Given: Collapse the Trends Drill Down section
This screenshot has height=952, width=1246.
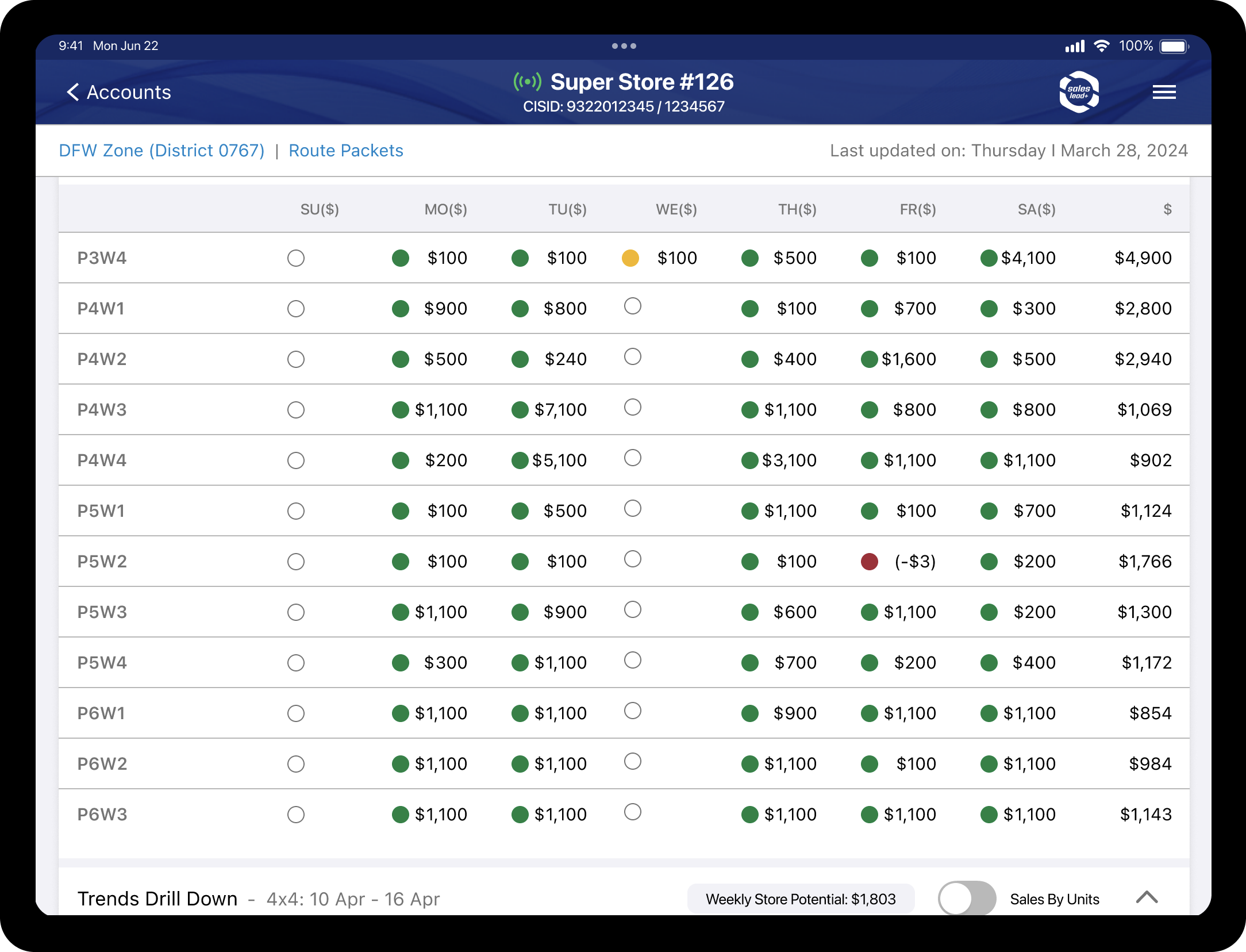Looking at the screenshot, I should 1147,897.
